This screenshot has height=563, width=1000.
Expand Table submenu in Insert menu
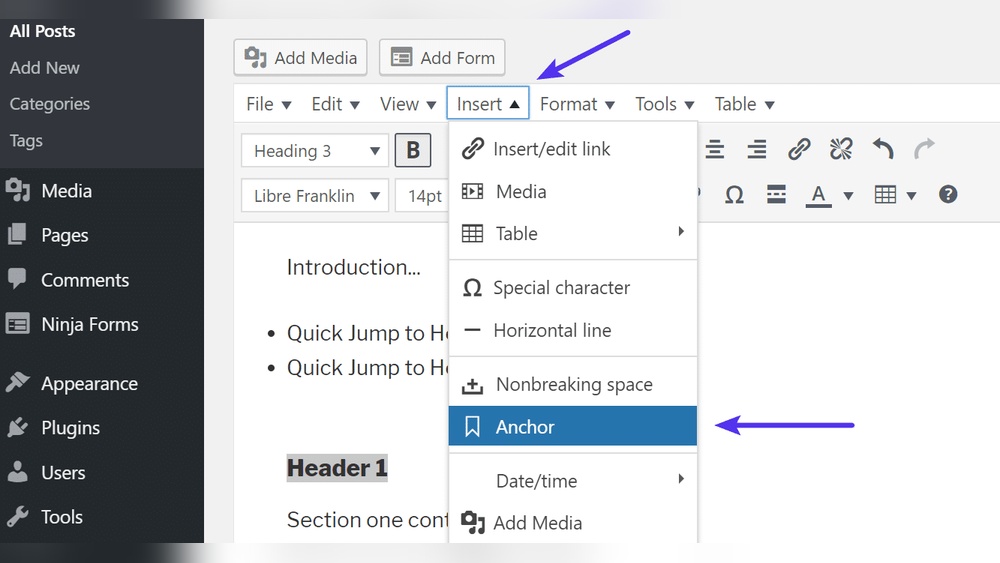click(573, 233)
